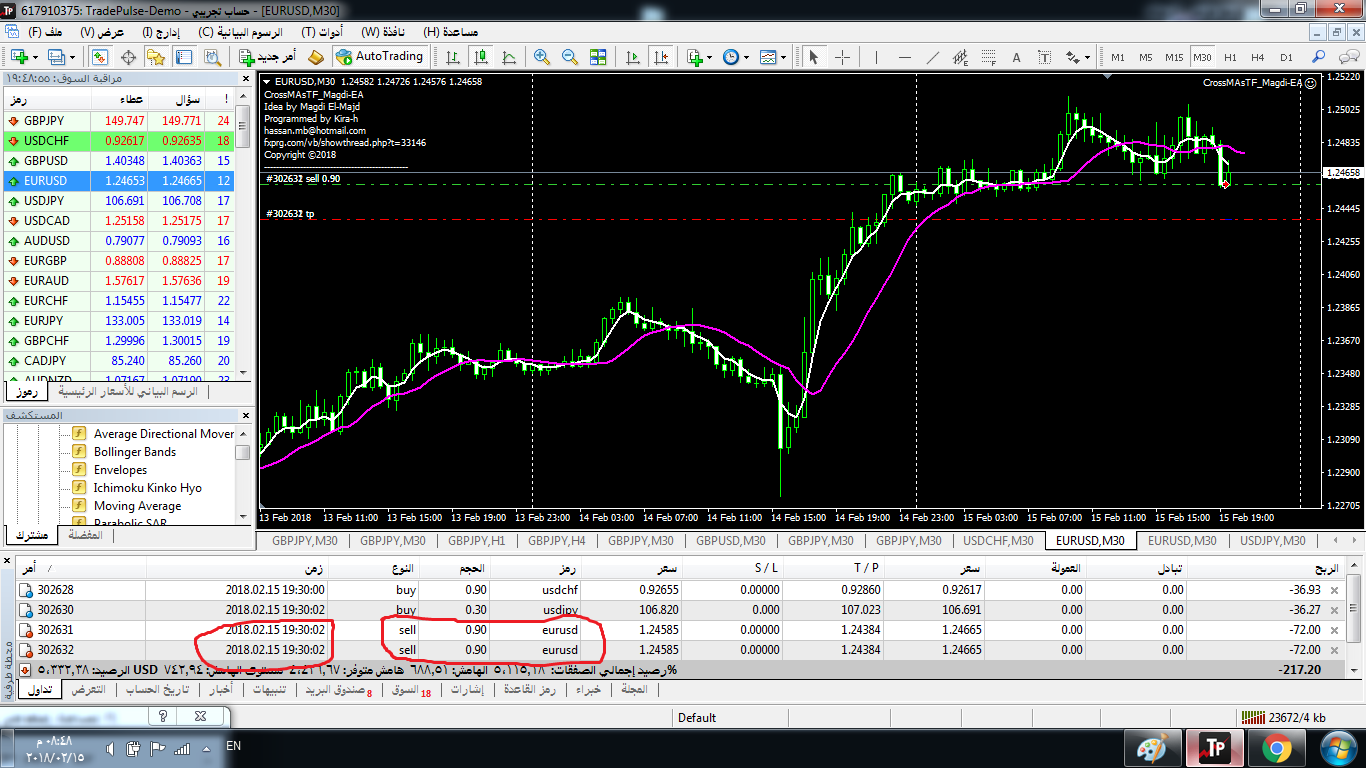Close order 302631 with its X
This screenshot has height=768, width=1366.
1333,630
